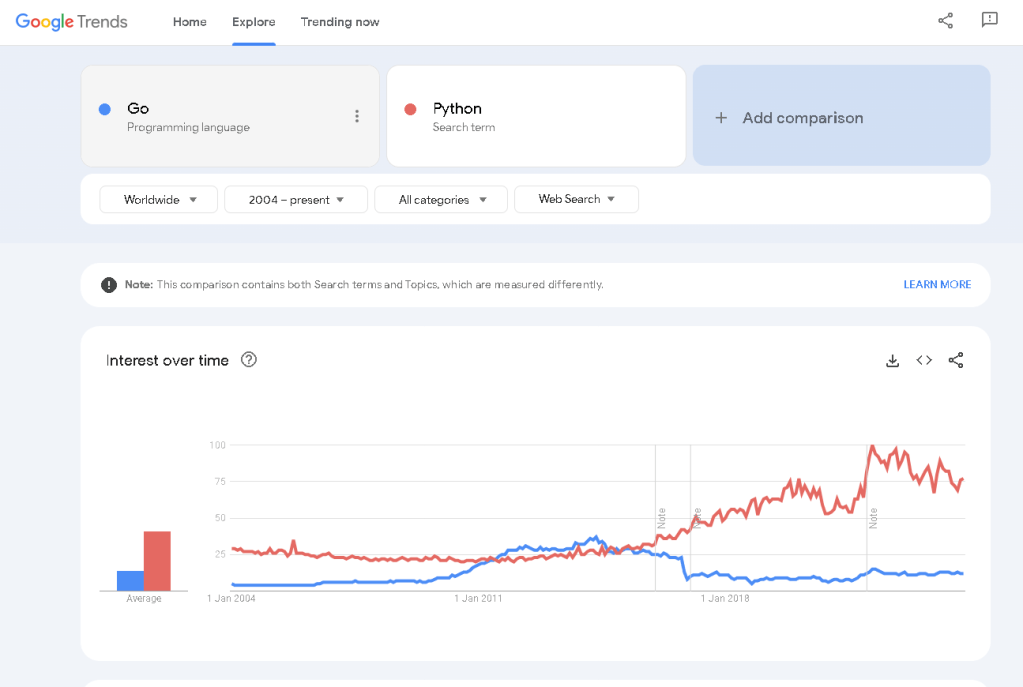Open the Web Search type dropdown

coord(576,199)
